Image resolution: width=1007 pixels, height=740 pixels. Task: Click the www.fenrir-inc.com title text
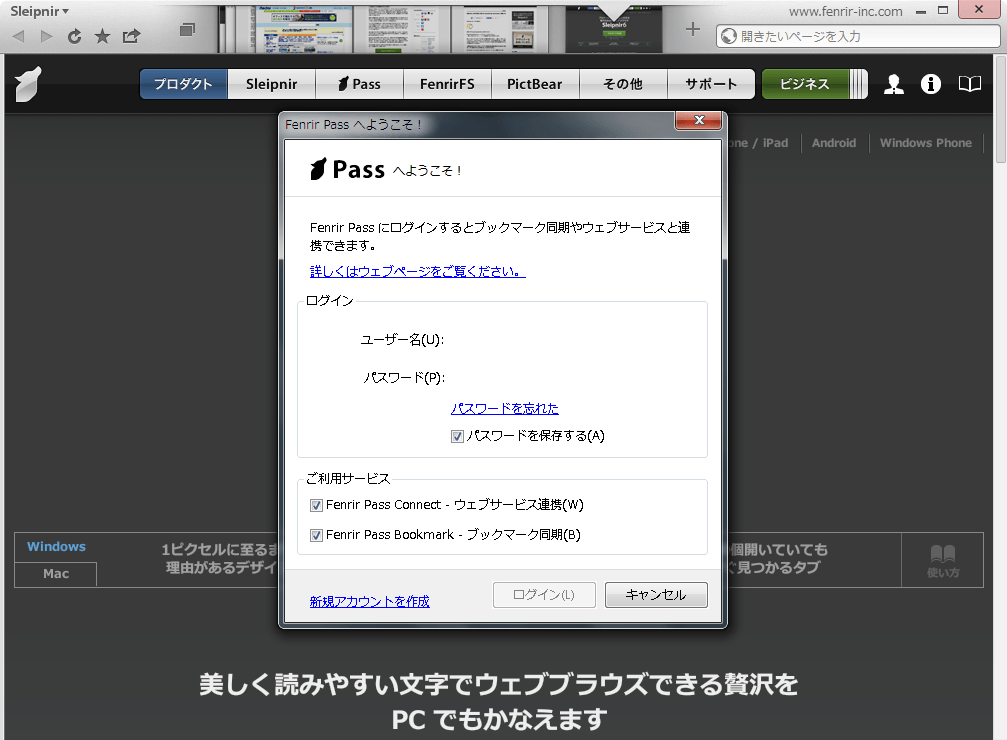pyautogui.click(x=845, y=12)
